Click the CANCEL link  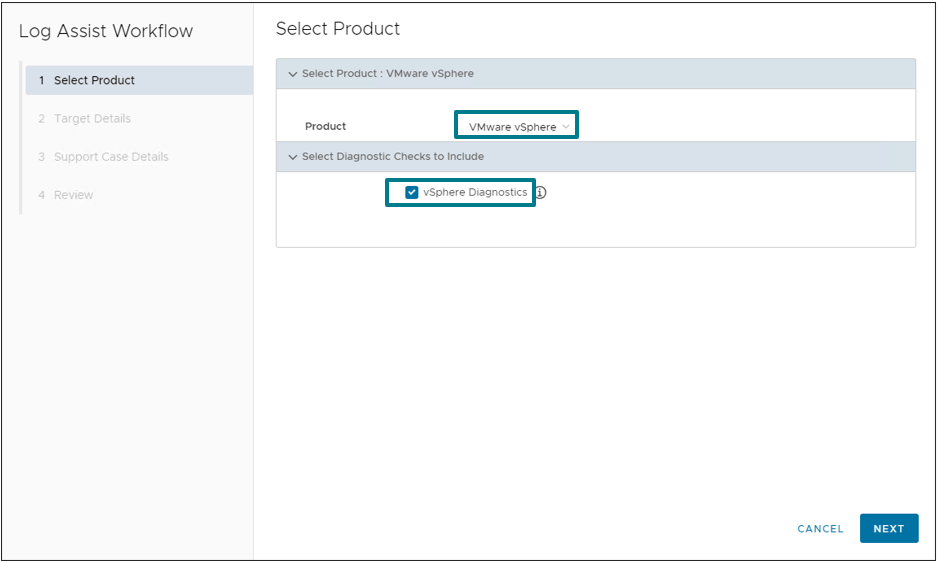[x=820, y=529]
